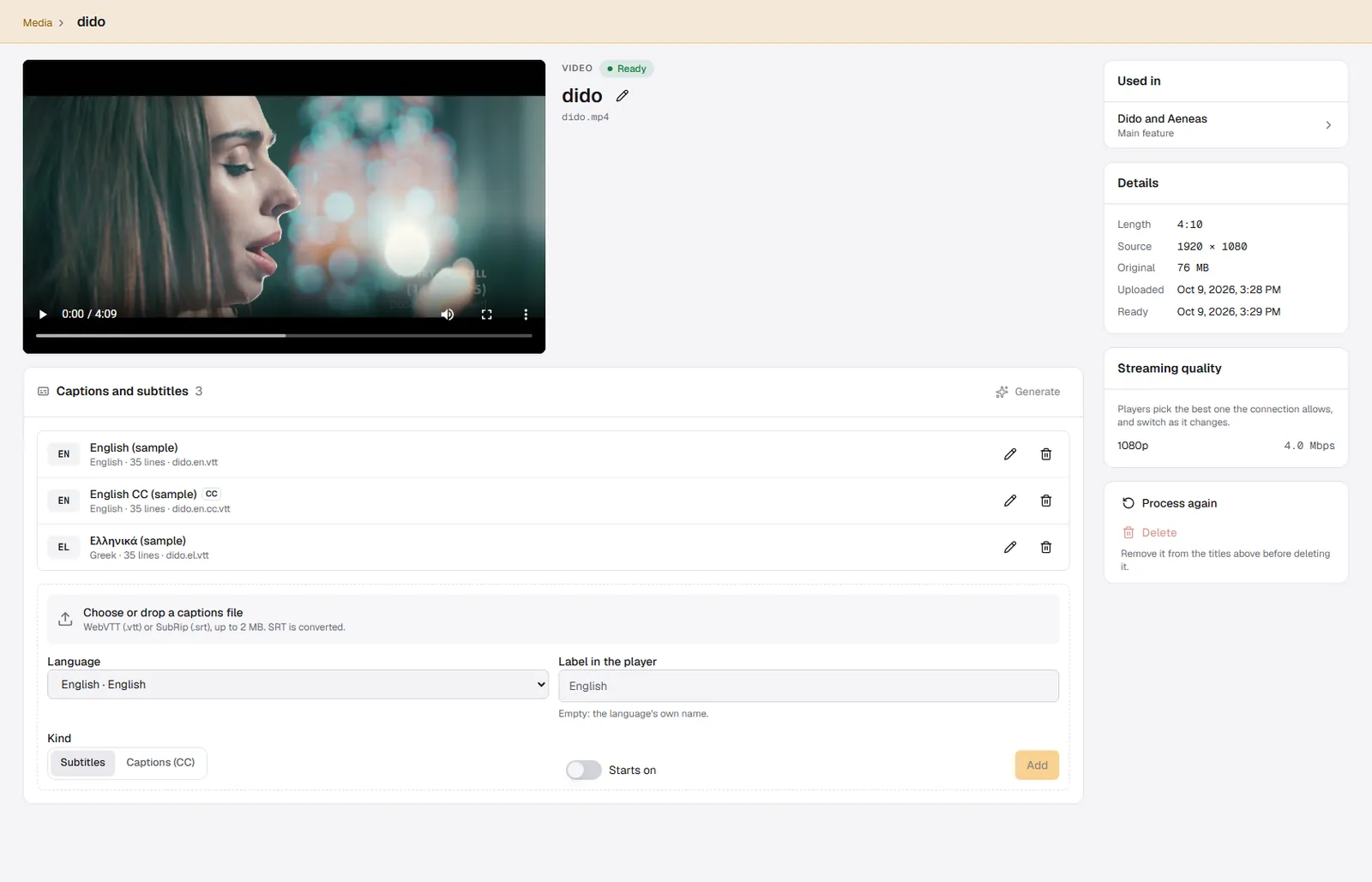Toggle the Starts on switch

click(x=584, y=770)
